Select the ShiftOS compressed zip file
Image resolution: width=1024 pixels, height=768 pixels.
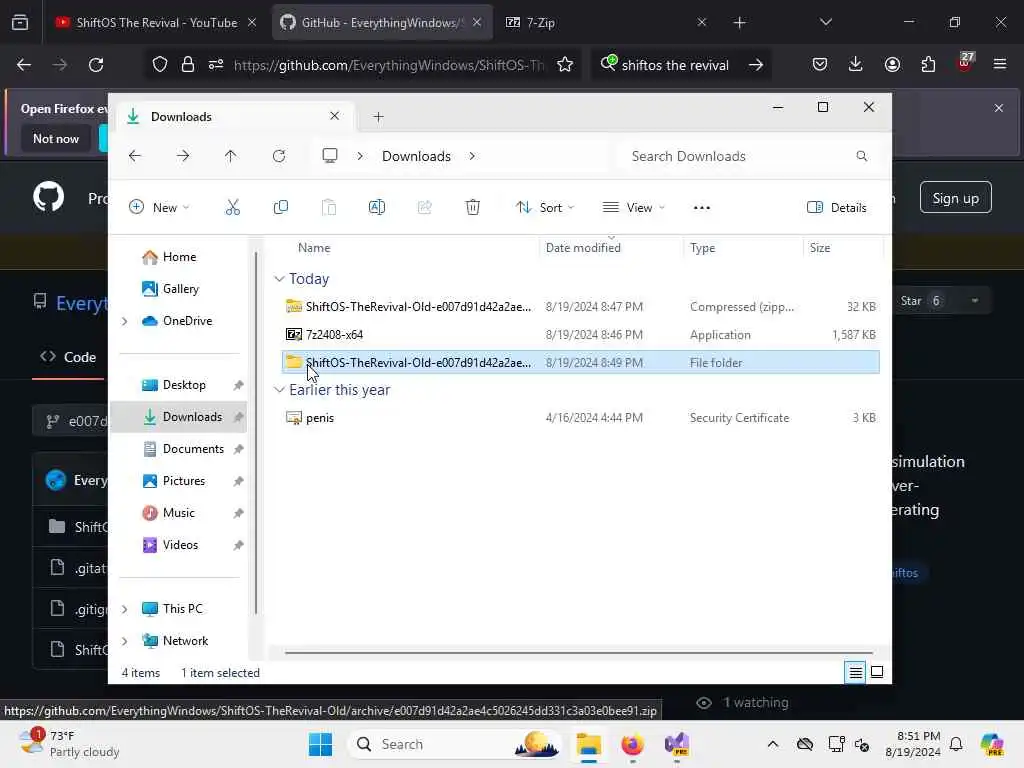[580, 306]
